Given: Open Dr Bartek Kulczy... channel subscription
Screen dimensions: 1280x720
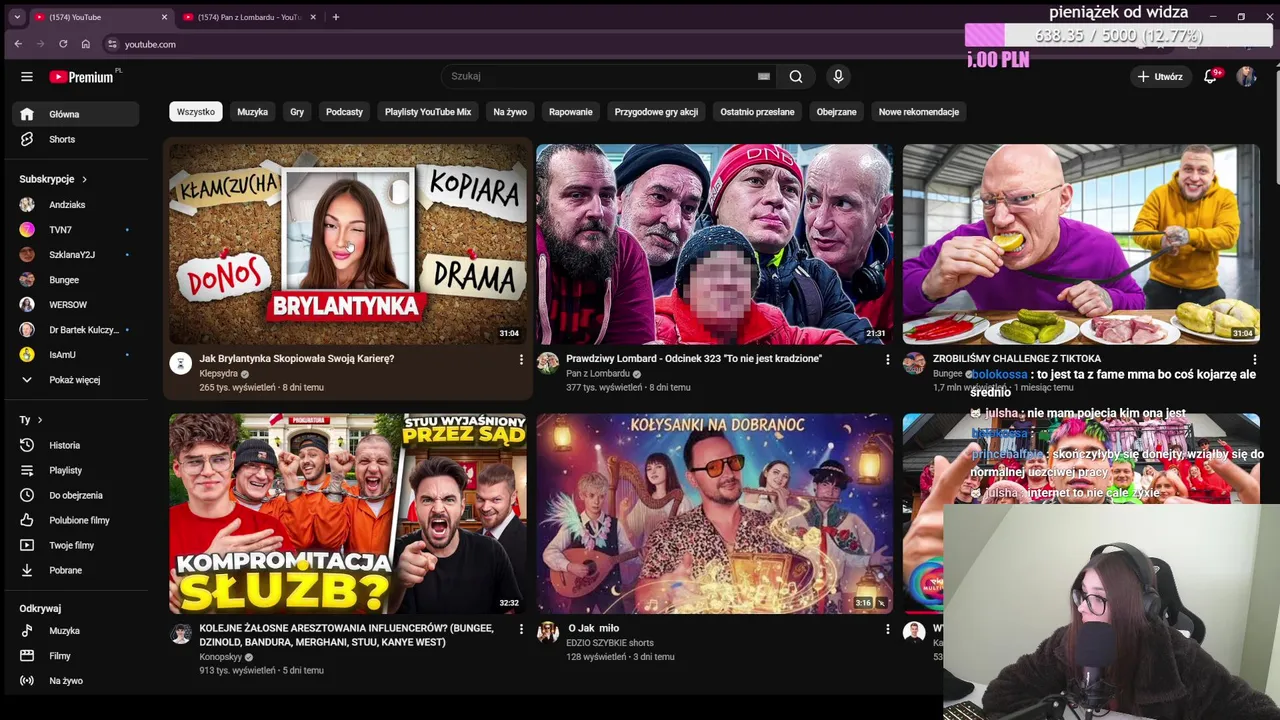Looking at the screenshot, I should coord(76,330).
